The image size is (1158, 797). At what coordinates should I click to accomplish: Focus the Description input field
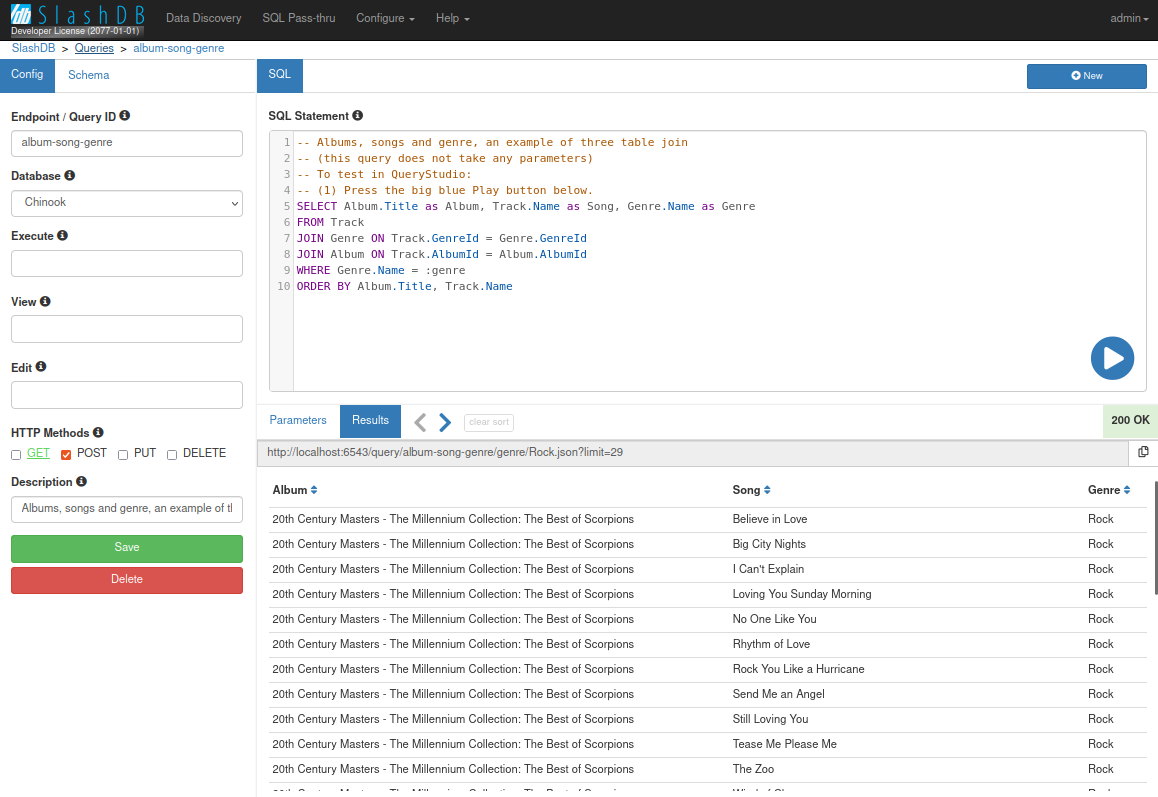coord(127,509)
